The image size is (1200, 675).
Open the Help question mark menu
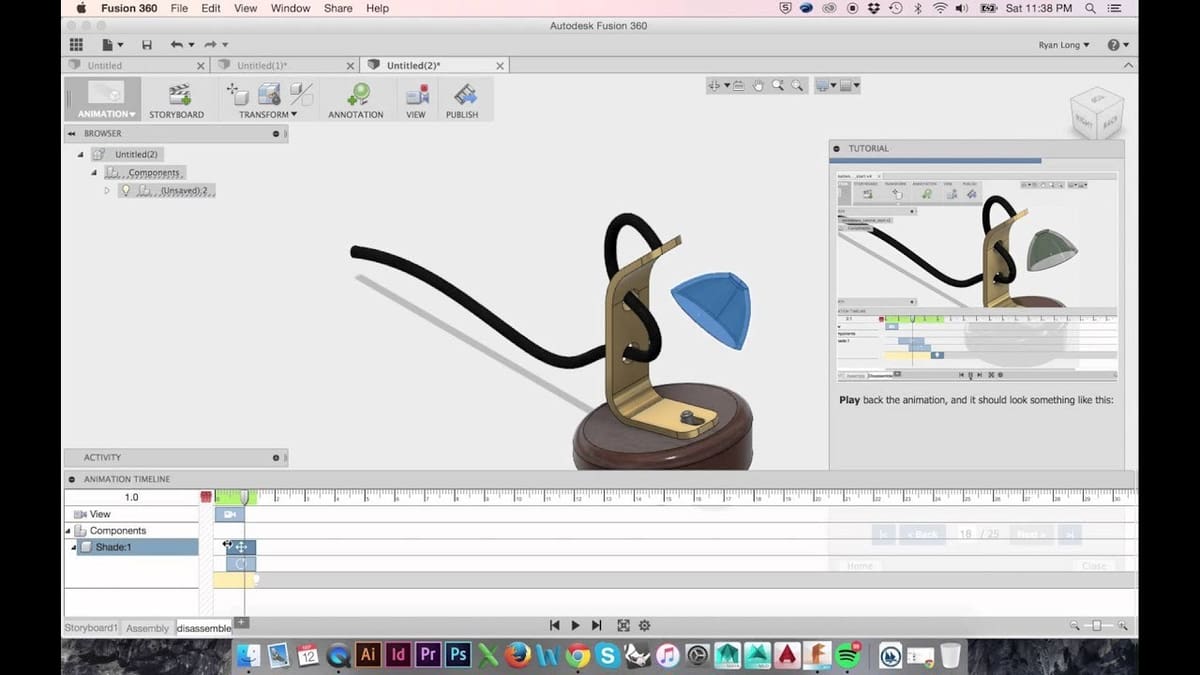coord(1117,45)
